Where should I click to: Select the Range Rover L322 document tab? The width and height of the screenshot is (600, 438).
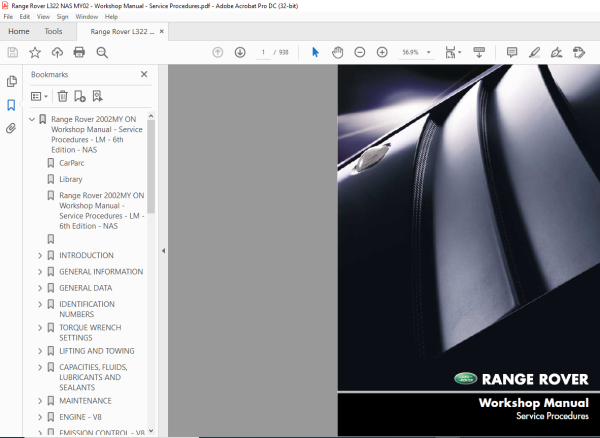pyautogui.click(x=122, y=31)
